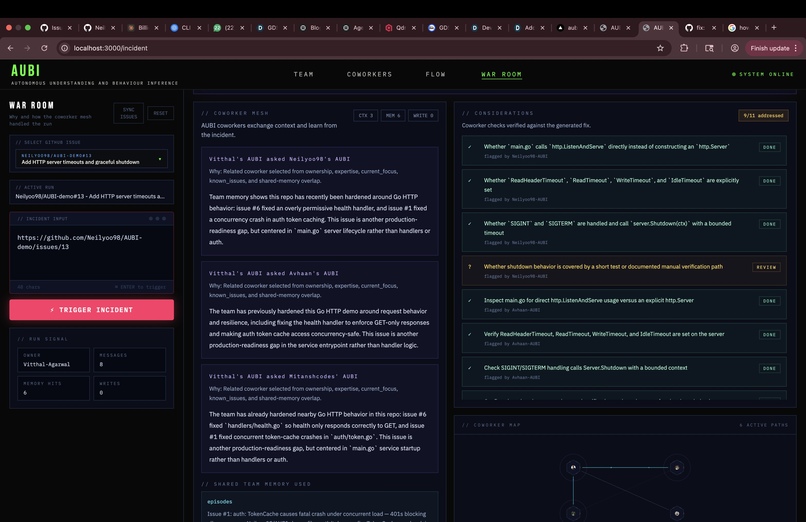Click checkmark beside Verify ReadHeaderTimeout consideration

coord(469,334)
